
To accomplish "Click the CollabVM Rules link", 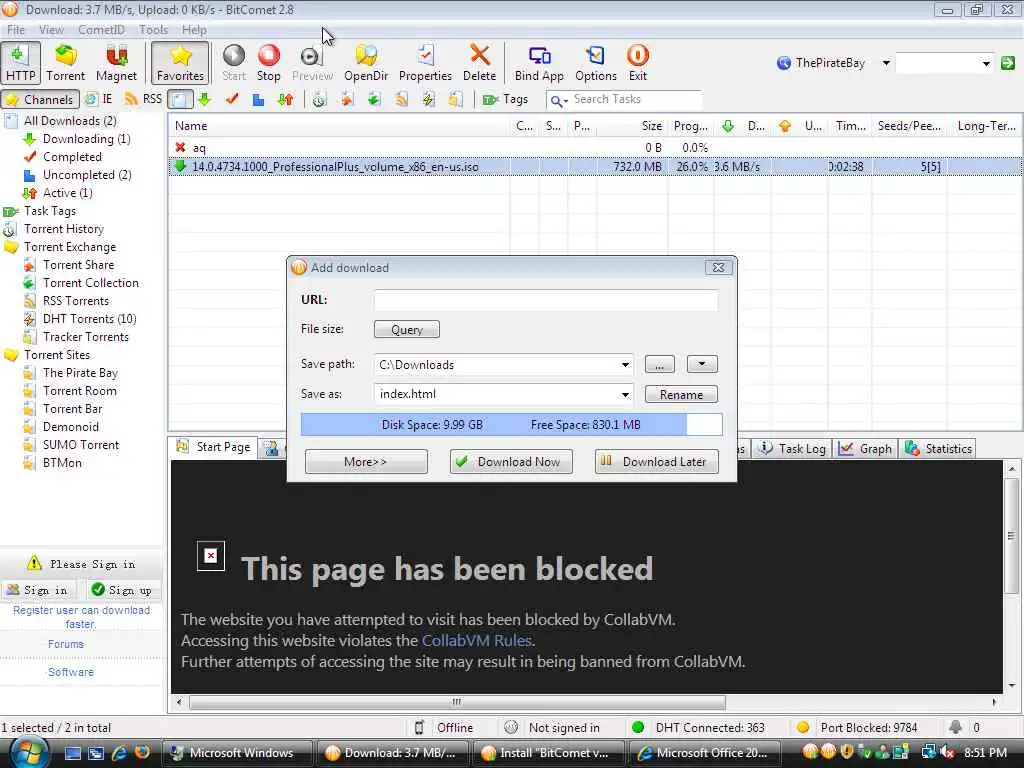I will pos(477,641).
